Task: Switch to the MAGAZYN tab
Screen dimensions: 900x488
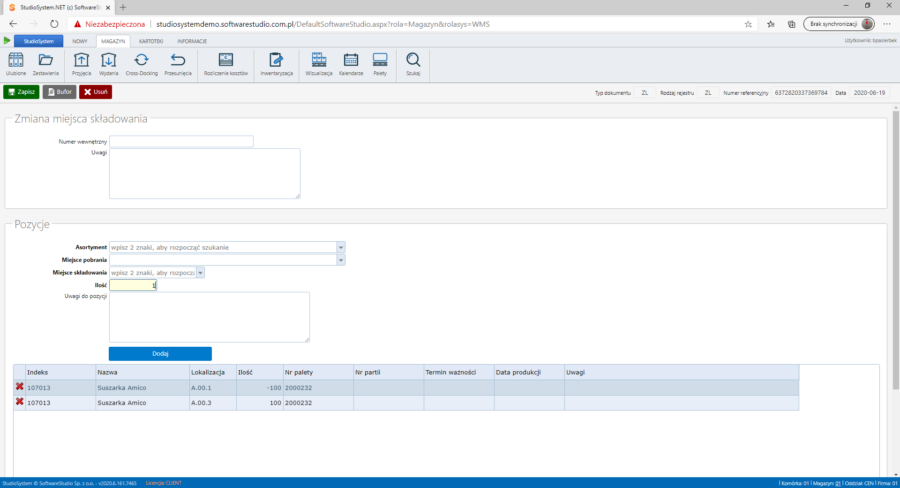Action: click(x=113, y=41)
